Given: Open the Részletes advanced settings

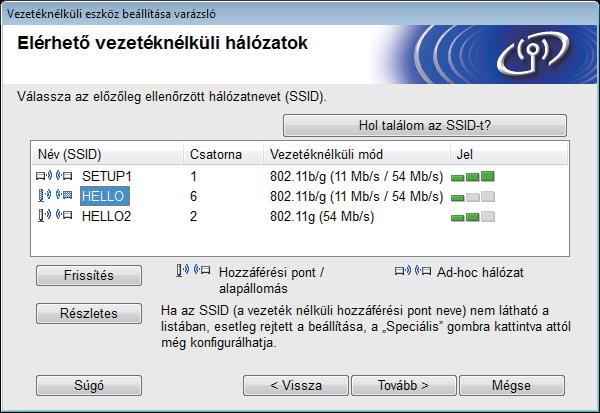Looking at the screenshot, I should pos(89,313).
